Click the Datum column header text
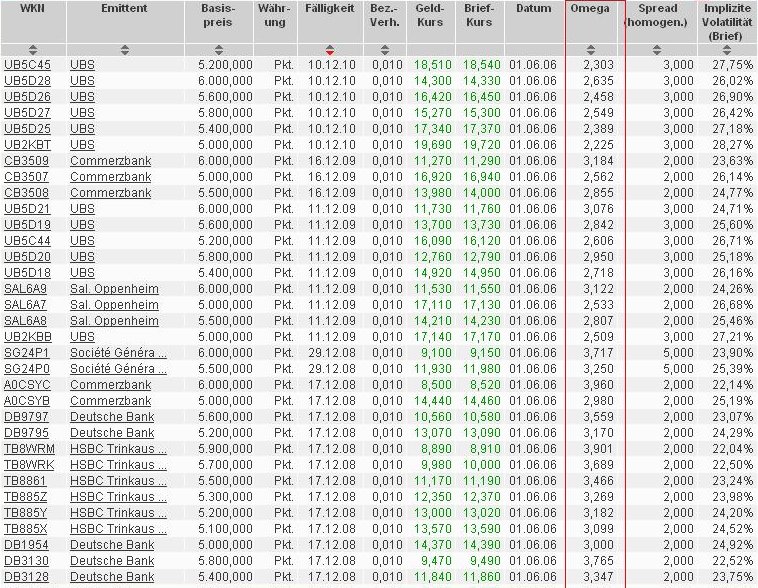Viewport: 758px width, 588px height. (533, 8)
